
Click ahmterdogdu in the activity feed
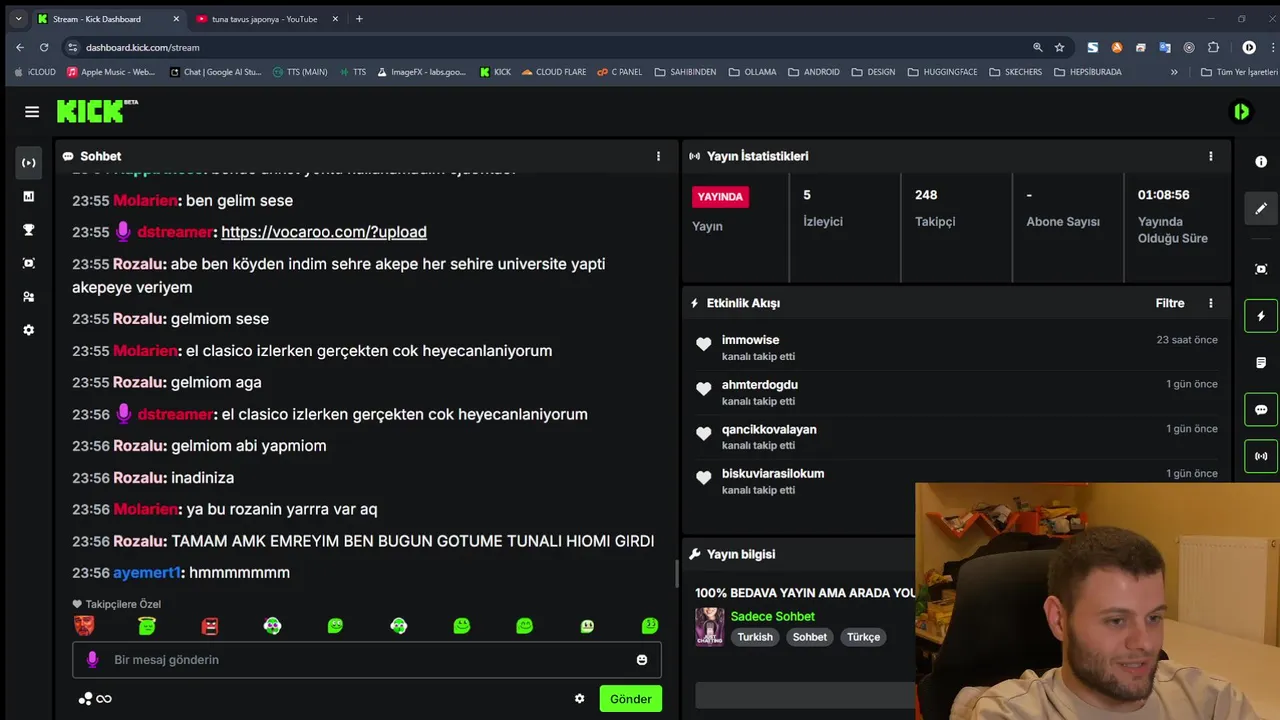point(759,385)
